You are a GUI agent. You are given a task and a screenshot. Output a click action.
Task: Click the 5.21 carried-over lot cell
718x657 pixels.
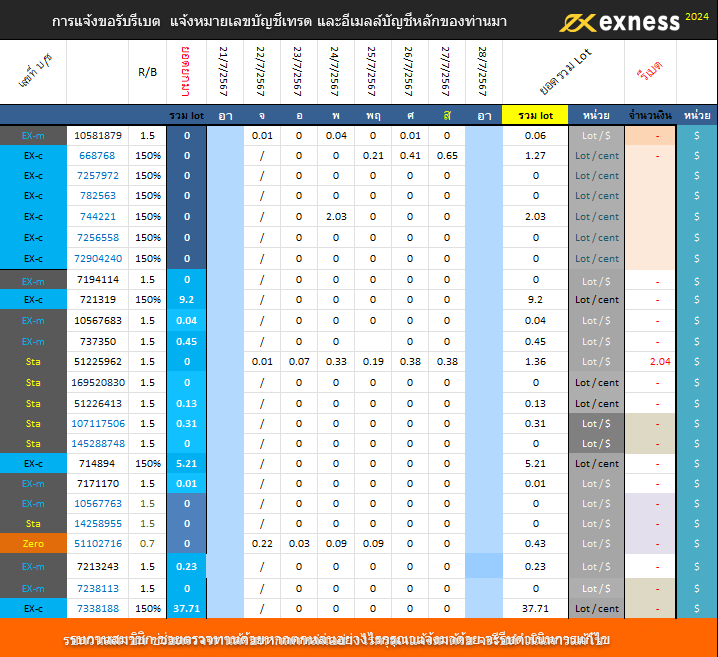pos(186,464)
